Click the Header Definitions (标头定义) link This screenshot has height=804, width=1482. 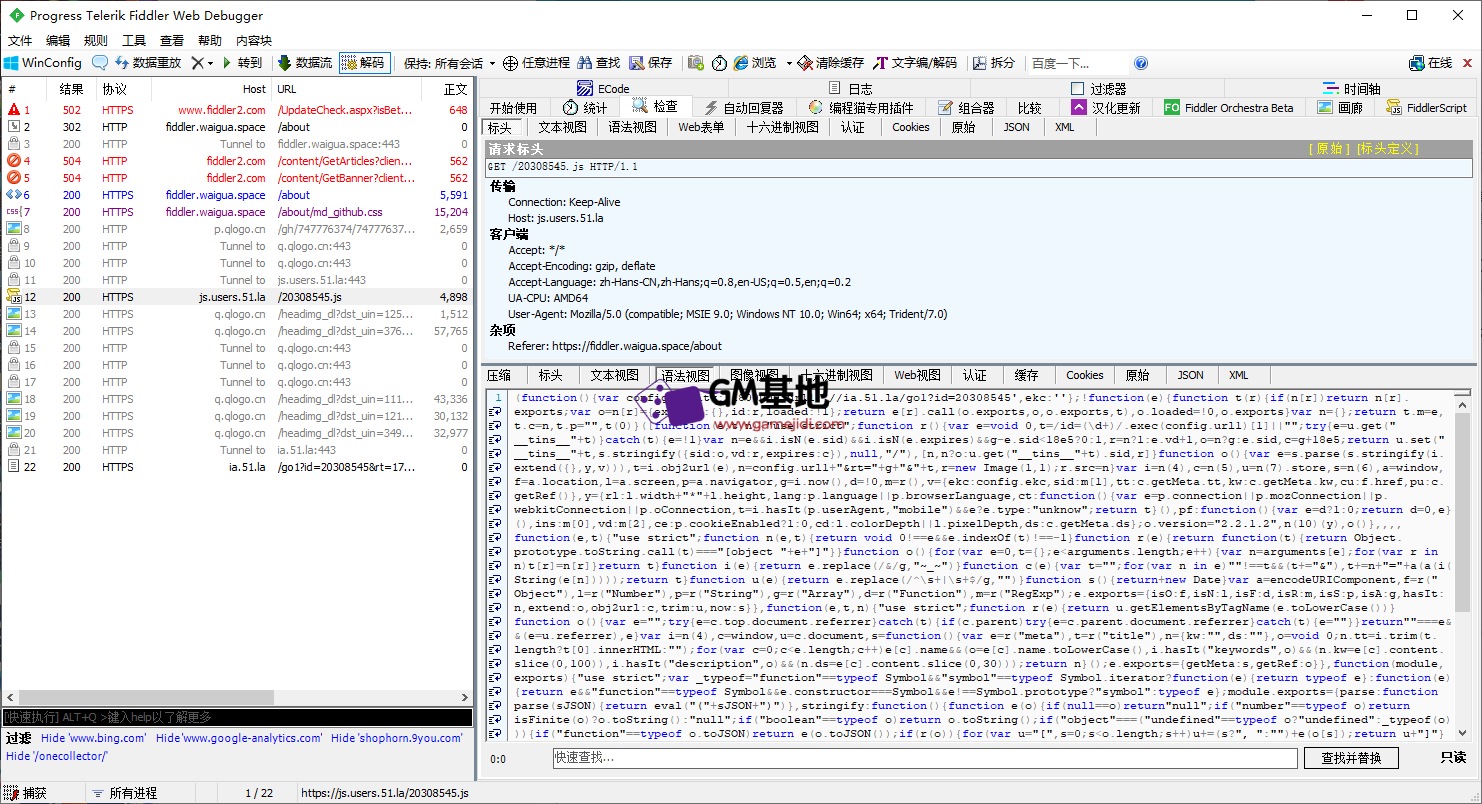tap(1387, 149)
